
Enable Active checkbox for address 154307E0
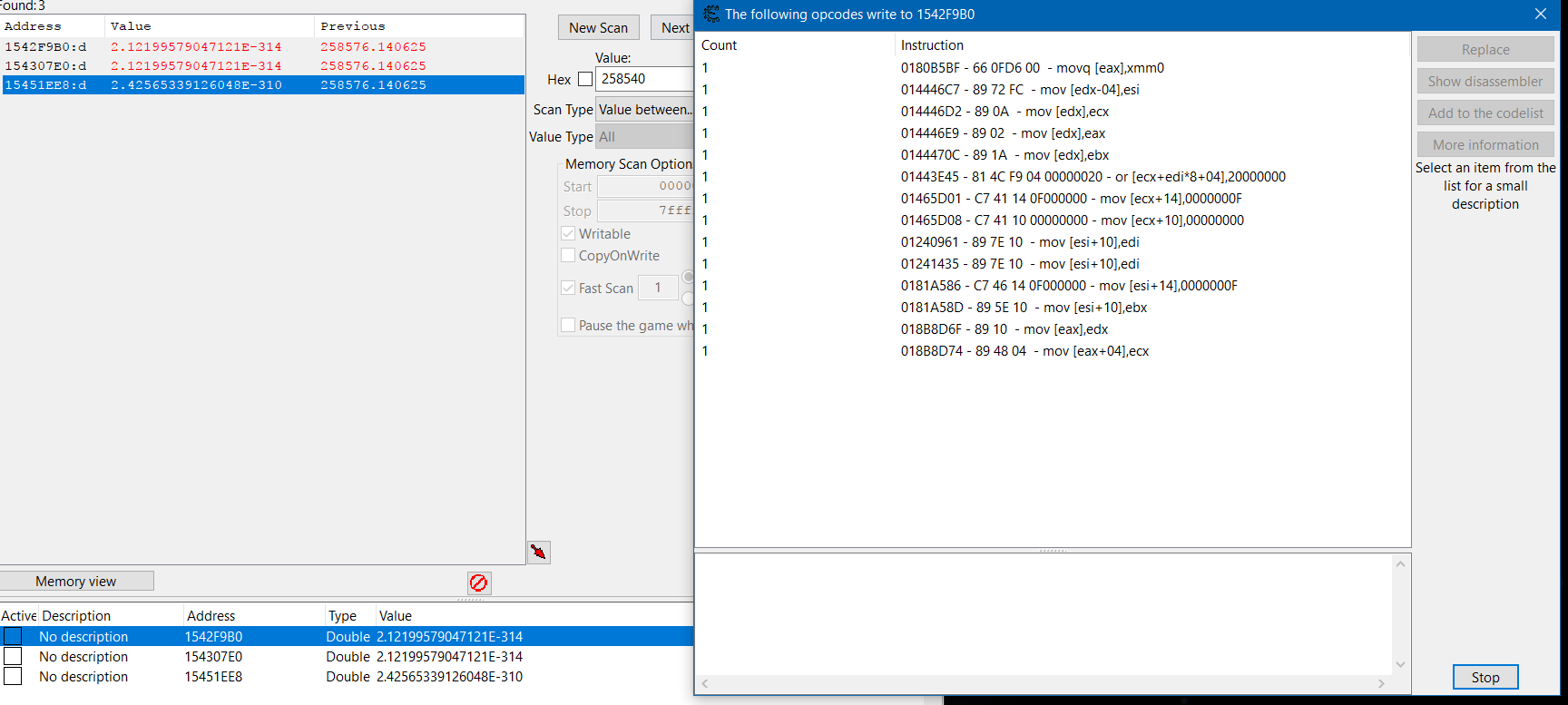click(x=13, y=656)
